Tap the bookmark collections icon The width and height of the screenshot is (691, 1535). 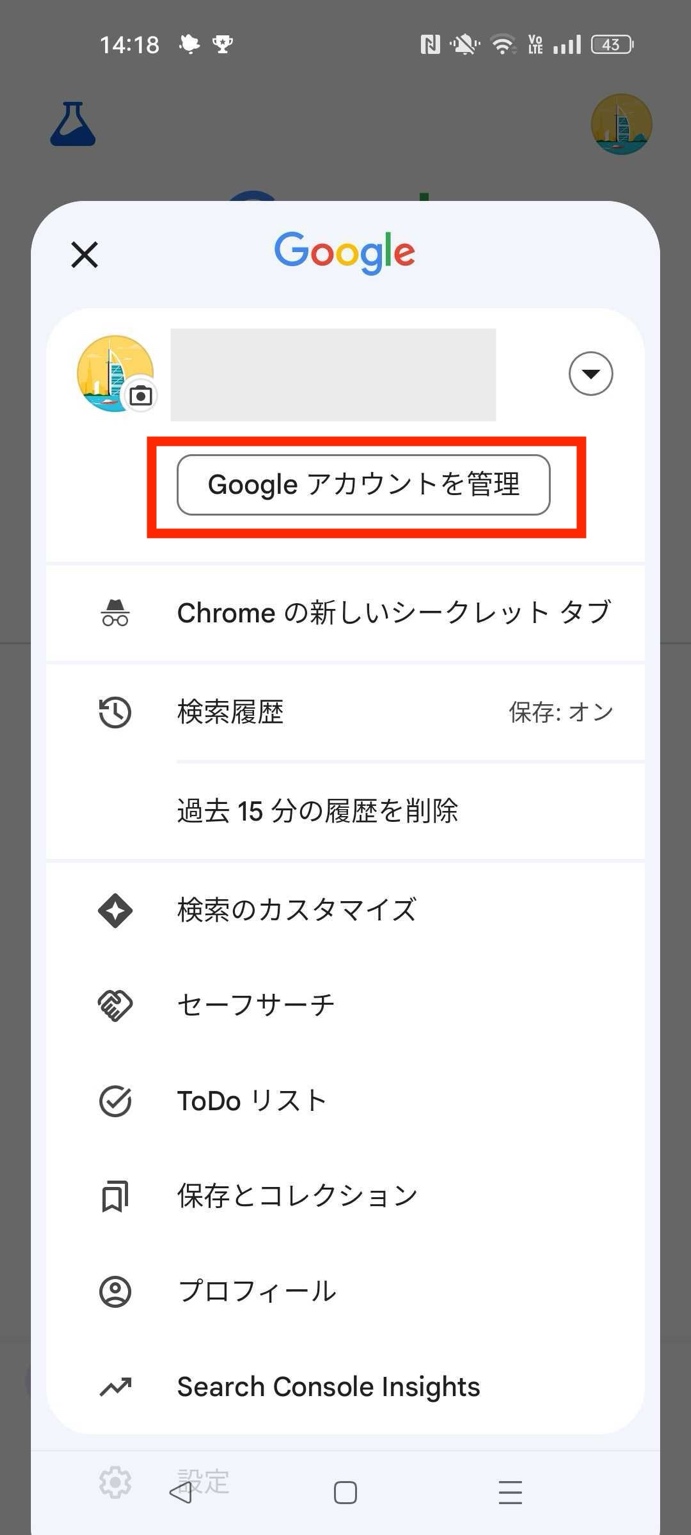pos(115,1196)
